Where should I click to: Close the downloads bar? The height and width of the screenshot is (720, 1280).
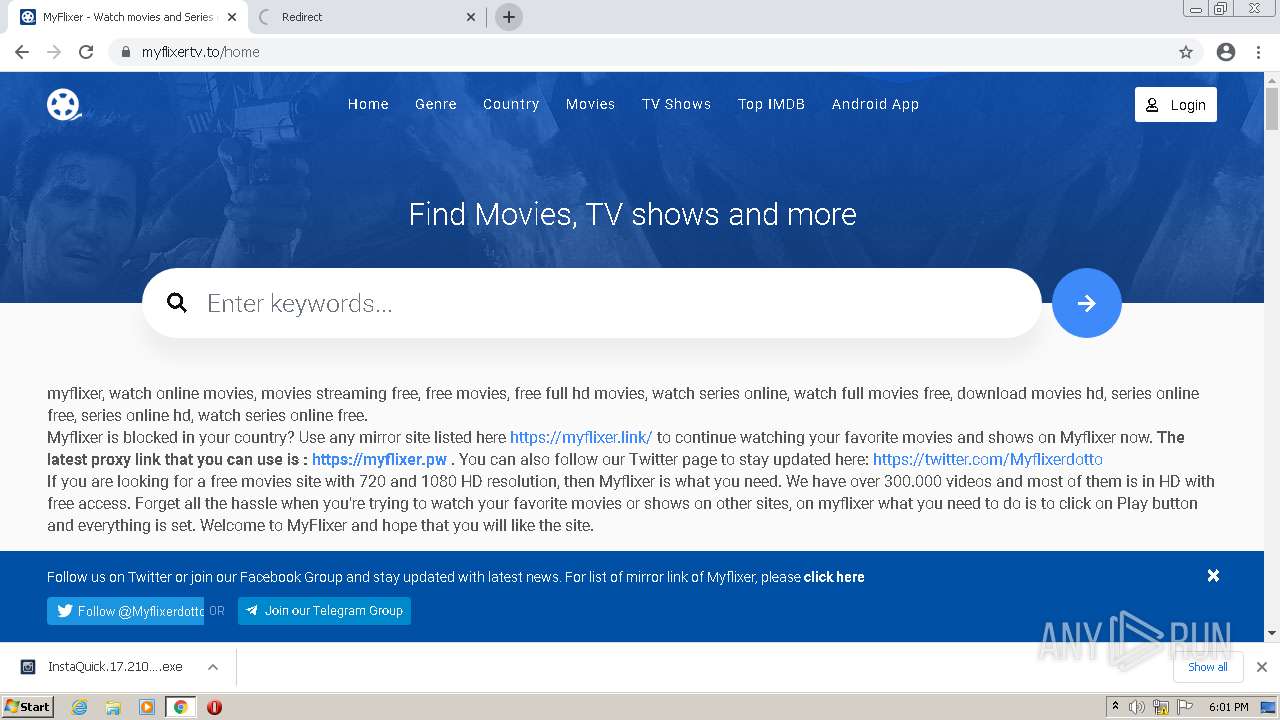coord(1262,667)
